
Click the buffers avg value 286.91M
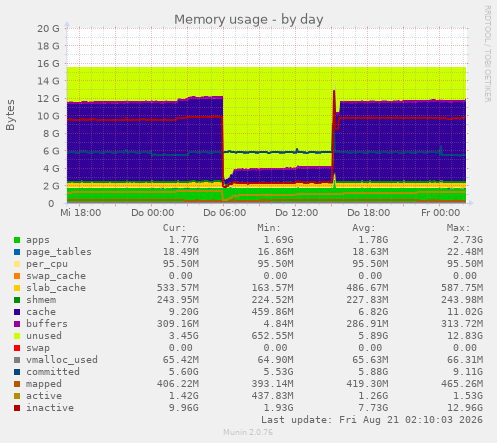[367, 324]
